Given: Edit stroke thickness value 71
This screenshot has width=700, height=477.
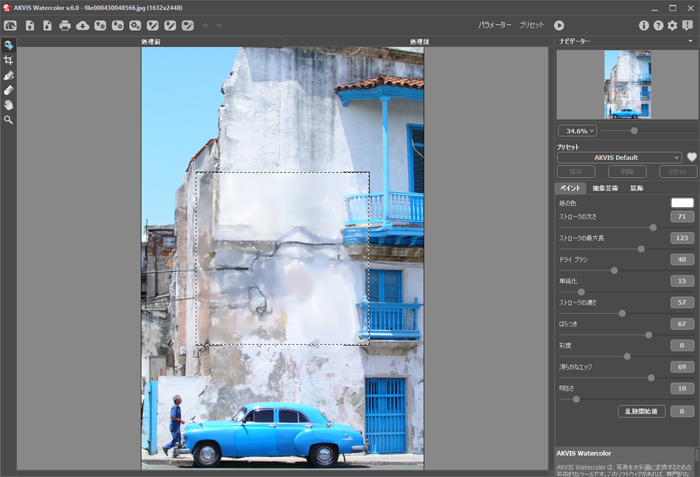Looking at the screenshot, I should click(x=682, y=217).
